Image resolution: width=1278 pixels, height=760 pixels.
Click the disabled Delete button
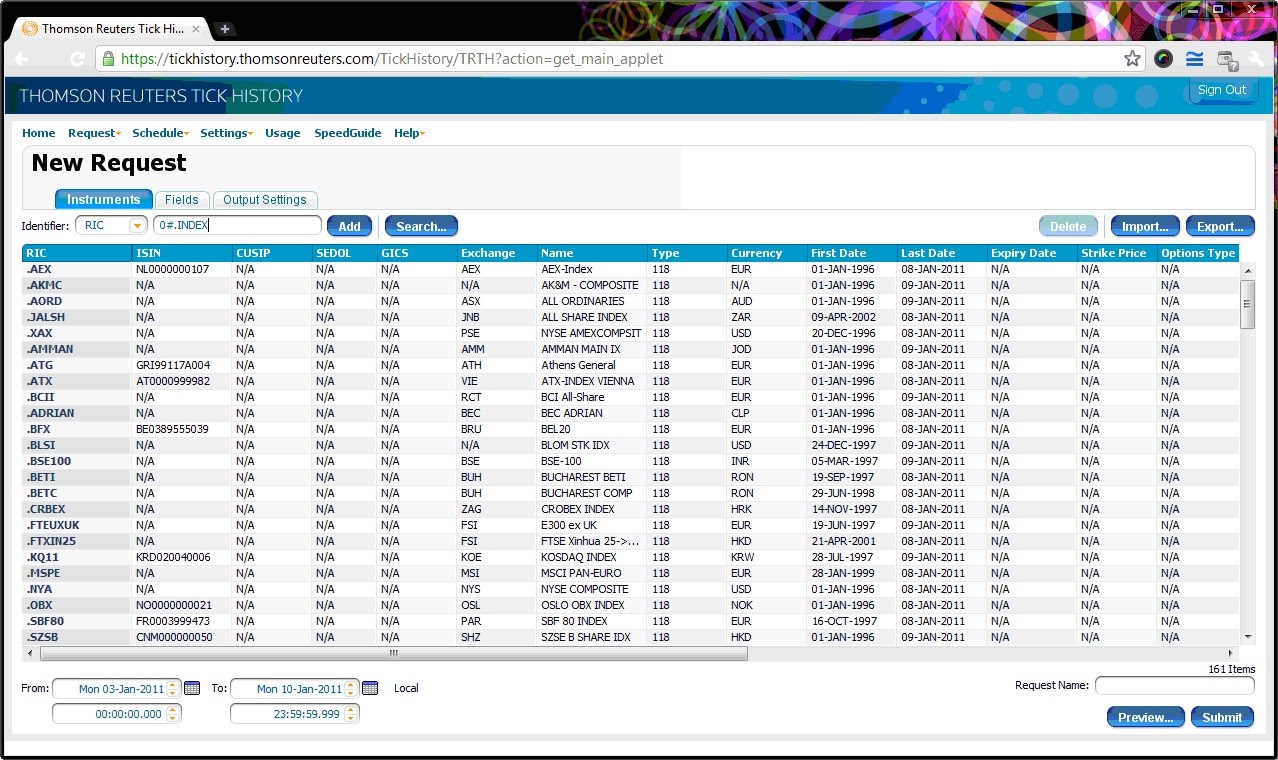tap(1068, 226)
